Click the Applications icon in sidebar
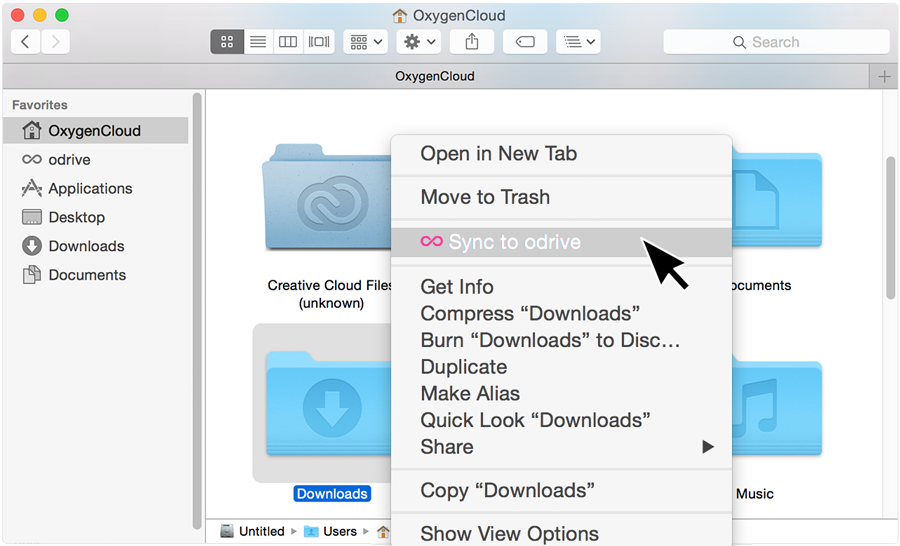This screenshot has height=546, width=900. tap(32, 188)
